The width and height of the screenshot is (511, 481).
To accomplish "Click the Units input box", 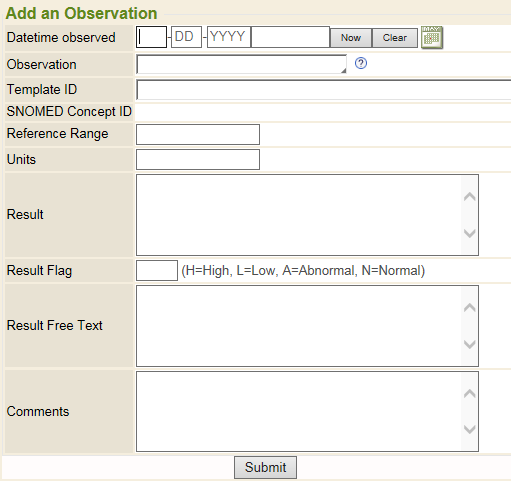I will (x=198, y=159).
